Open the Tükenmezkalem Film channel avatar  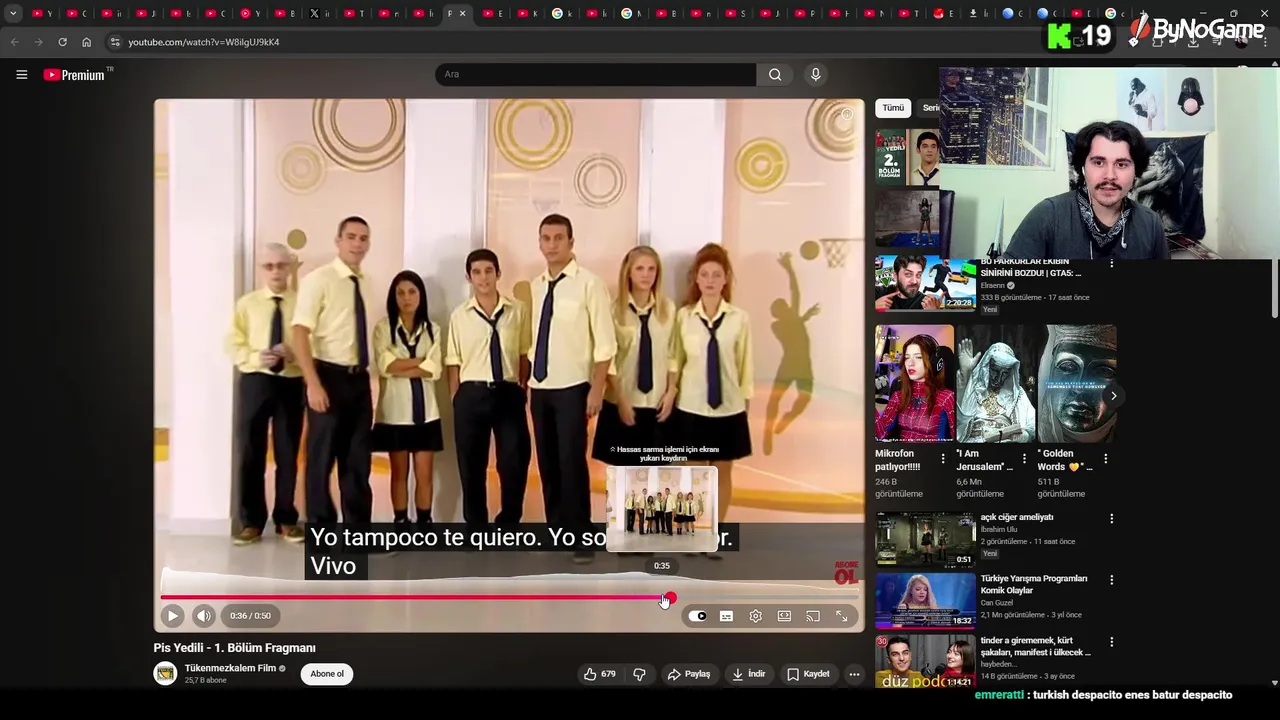[x=165, y=674]
